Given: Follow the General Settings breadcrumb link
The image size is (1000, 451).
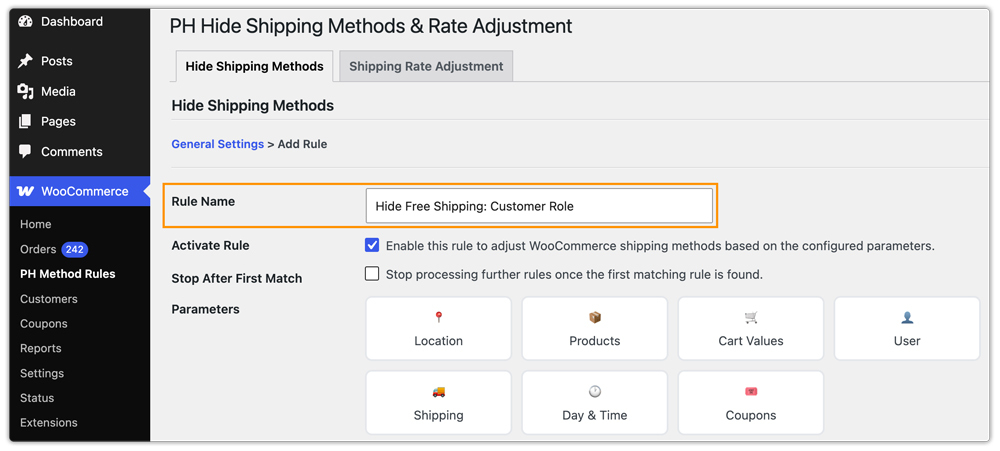Looking at the screenshot, I should pyautogui.click(x=217, y=144).
